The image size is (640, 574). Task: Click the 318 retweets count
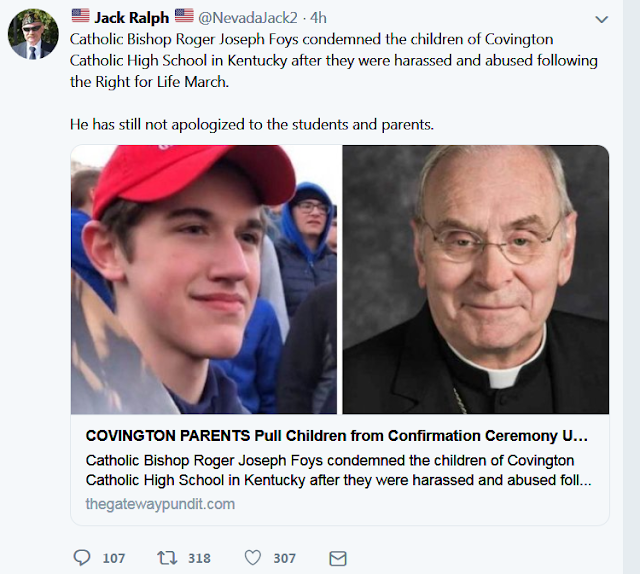click(x=199, y=558)
